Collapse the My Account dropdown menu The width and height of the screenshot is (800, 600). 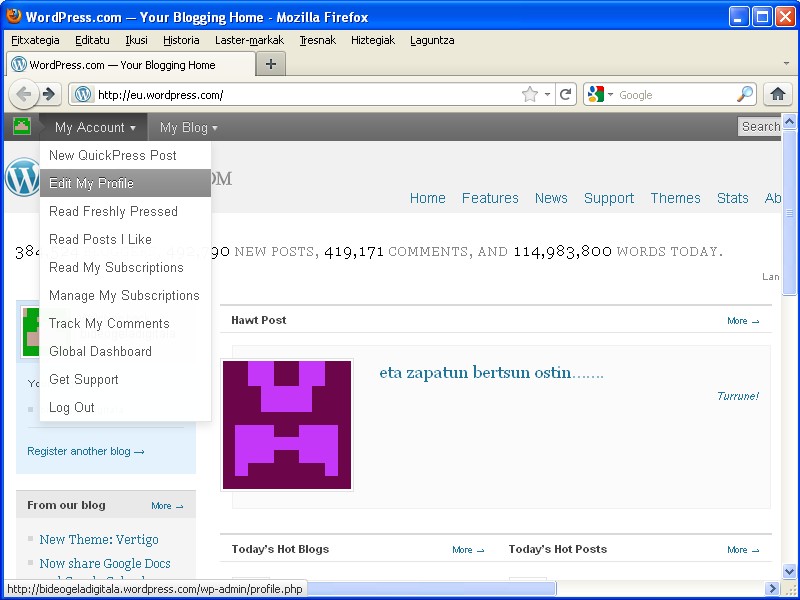click(95, 127)
